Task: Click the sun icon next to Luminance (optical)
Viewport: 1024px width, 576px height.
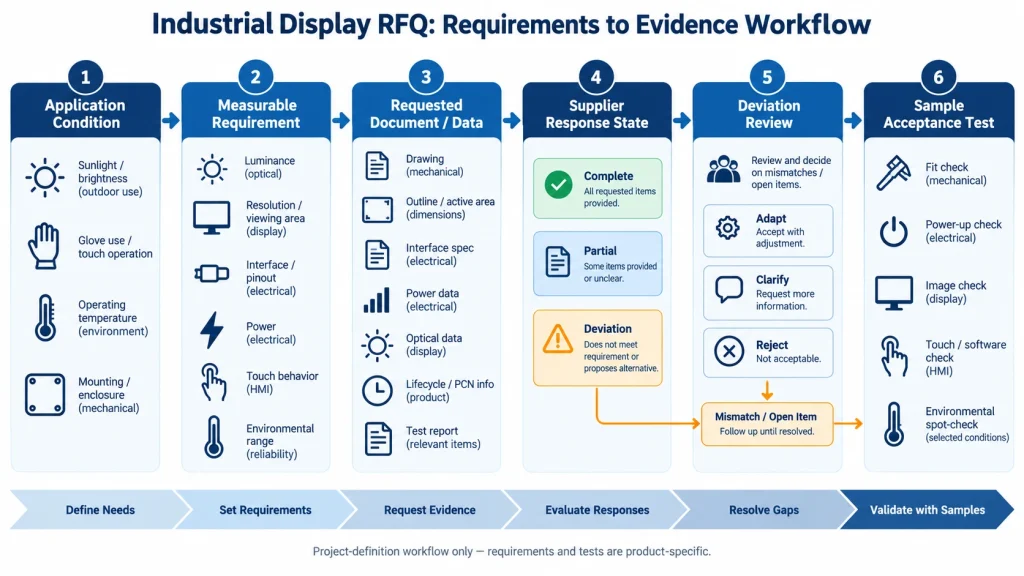Action: pos(212,169)
